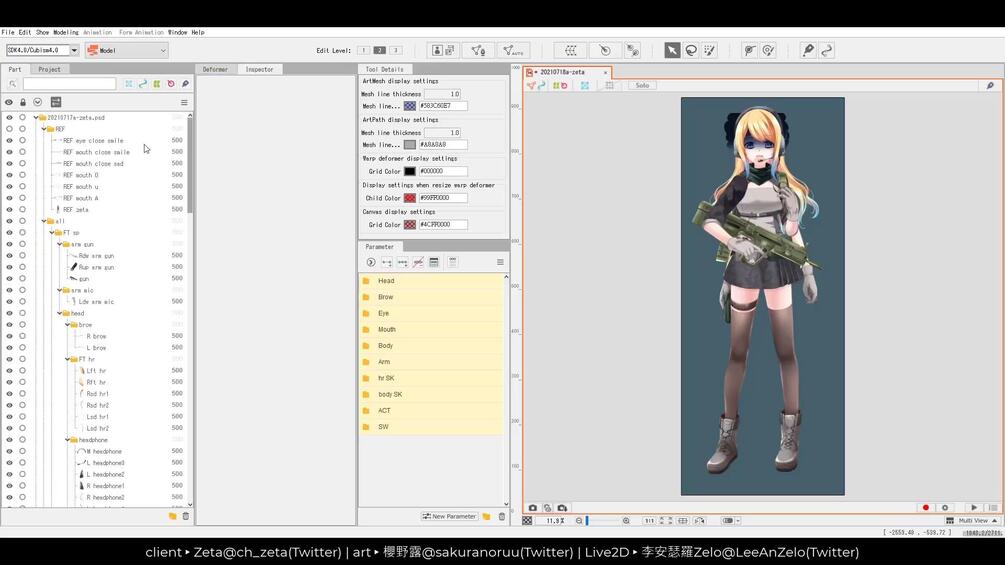Hide REF eye close smile layer
Screen dimensions: 1005x565
tap(9, 140)
